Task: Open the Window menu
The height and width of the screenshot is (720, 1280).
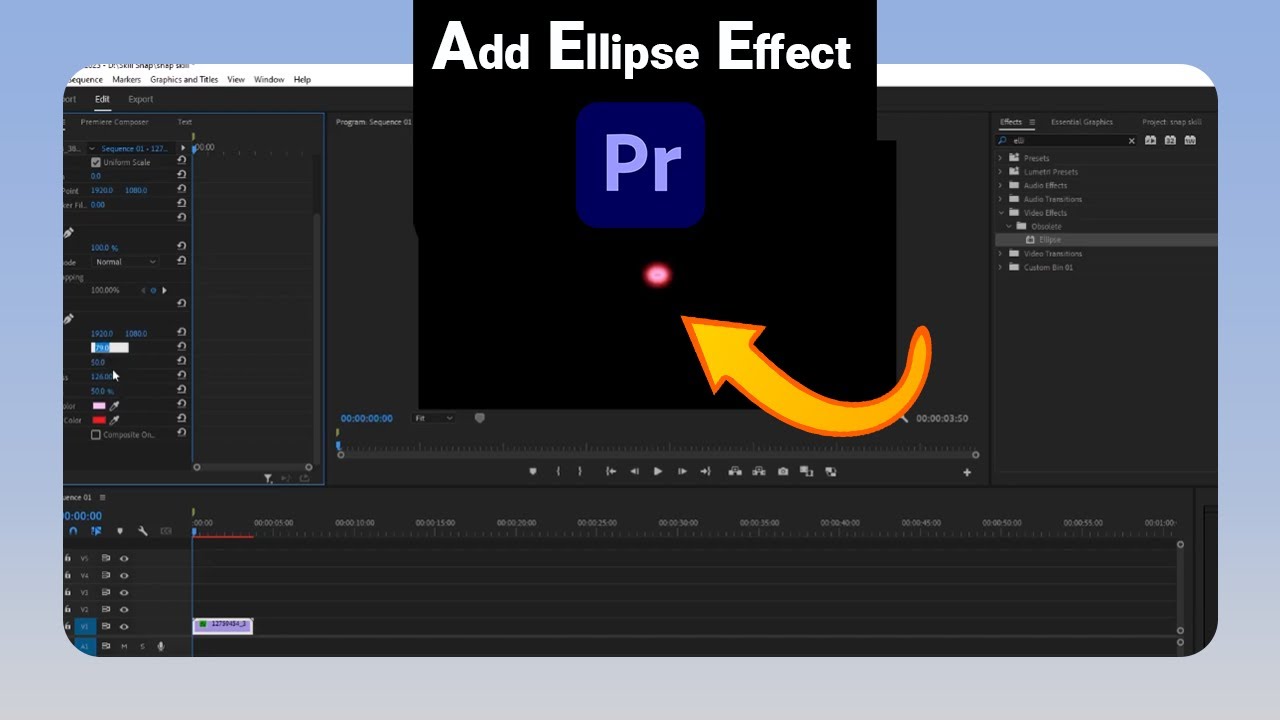Action: [x=269, y=80]
